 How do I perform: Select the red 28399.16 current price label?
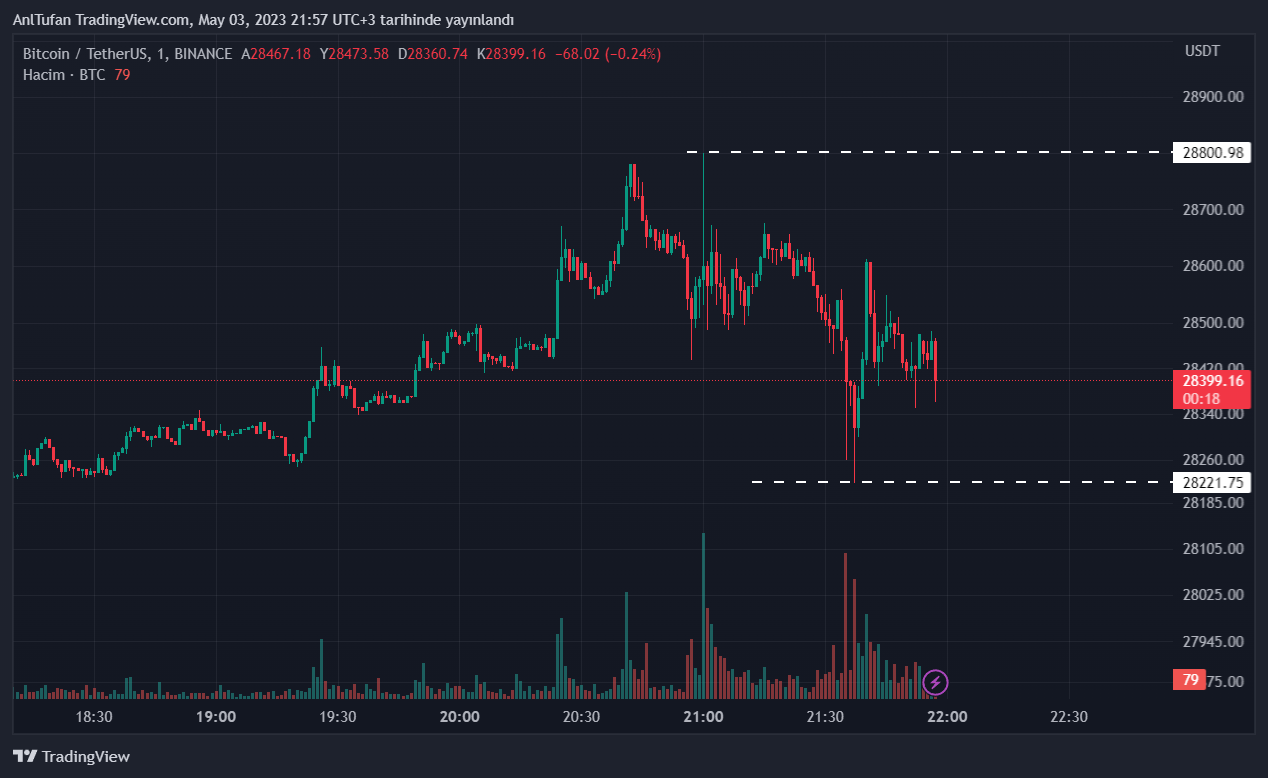[x=1212, y=381]
